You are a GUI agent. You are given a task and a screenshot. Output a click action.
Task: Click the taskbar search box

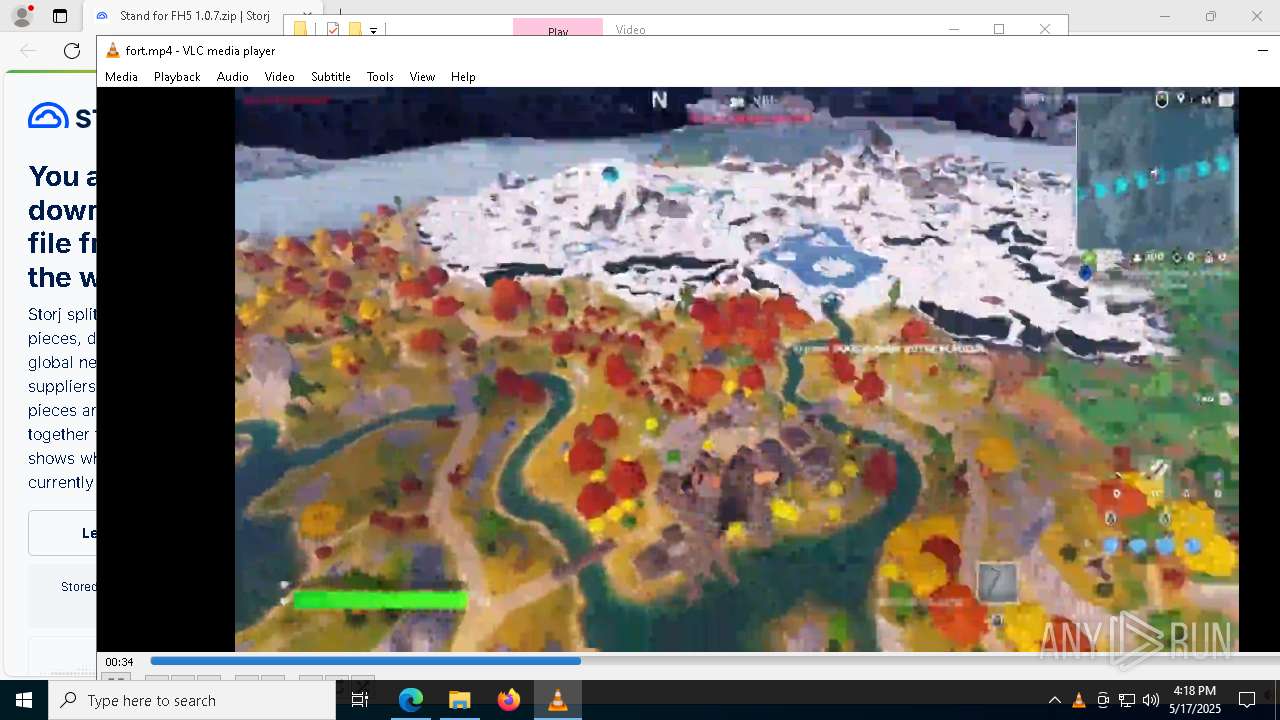[x=192, y=700]
